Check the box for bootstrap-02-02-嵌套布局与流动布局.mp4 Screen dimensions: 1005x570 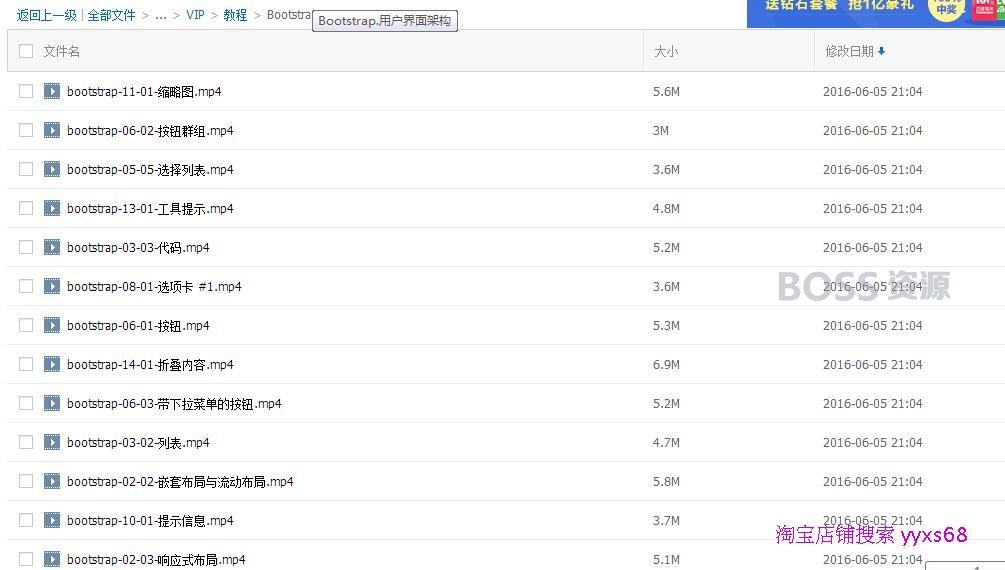click(x=26, y=481)
